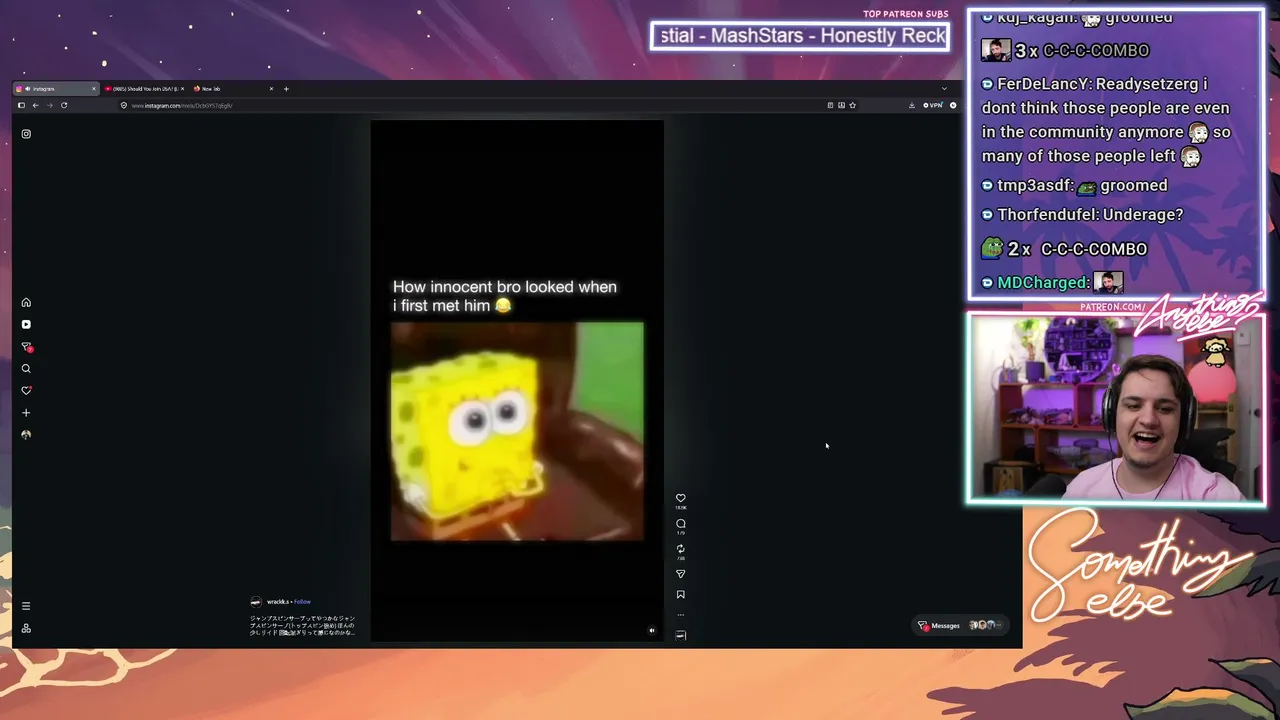The image size is (1280, 720).
Task: Click chat username MDCharged
Action: (x=1042, y=283)
